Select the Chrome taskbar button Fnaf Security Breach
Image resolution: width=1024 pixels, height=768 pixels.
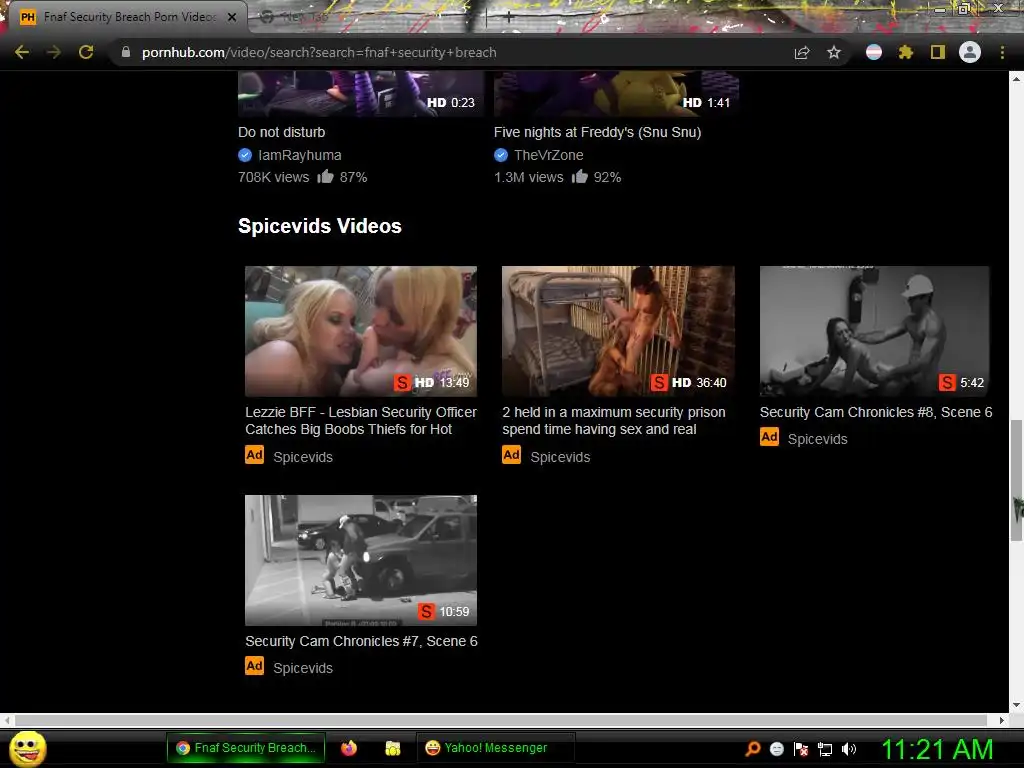point(246,748)
